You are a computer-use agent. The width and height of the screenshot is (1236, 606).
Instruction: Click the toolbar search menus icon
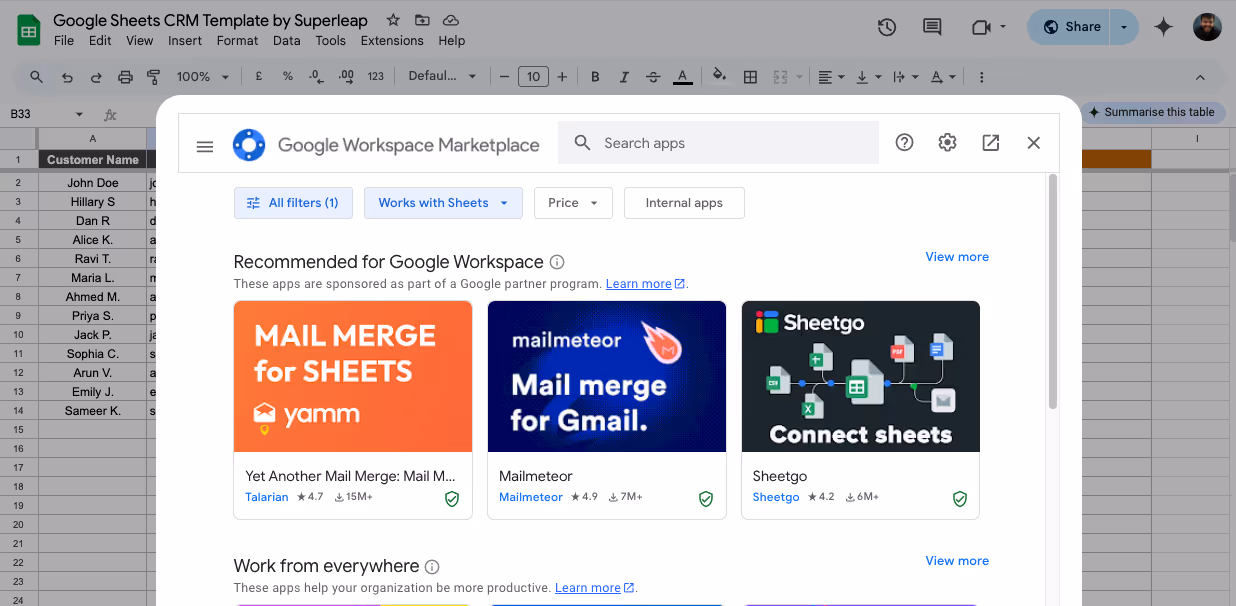pos(37,77)
